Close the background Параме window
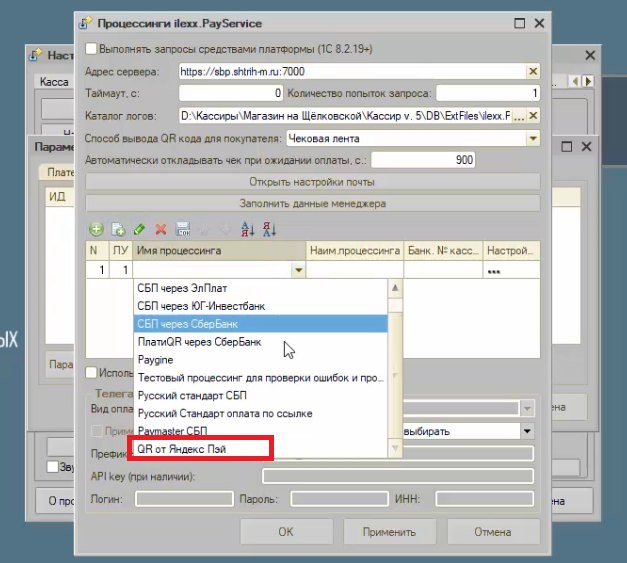627x563 pixels. [586, 147]
